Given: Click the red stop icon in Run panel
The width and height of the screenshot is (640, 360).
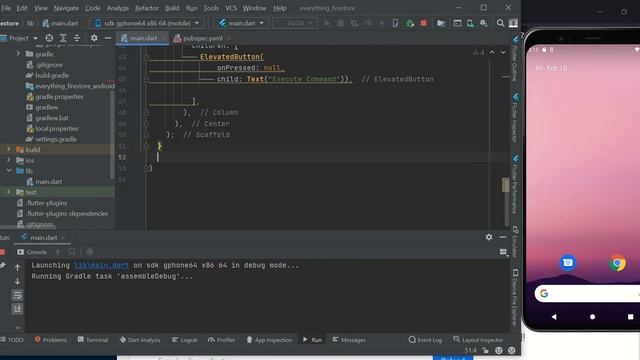Looking at the screenshot, I should (x=2, y=252).
